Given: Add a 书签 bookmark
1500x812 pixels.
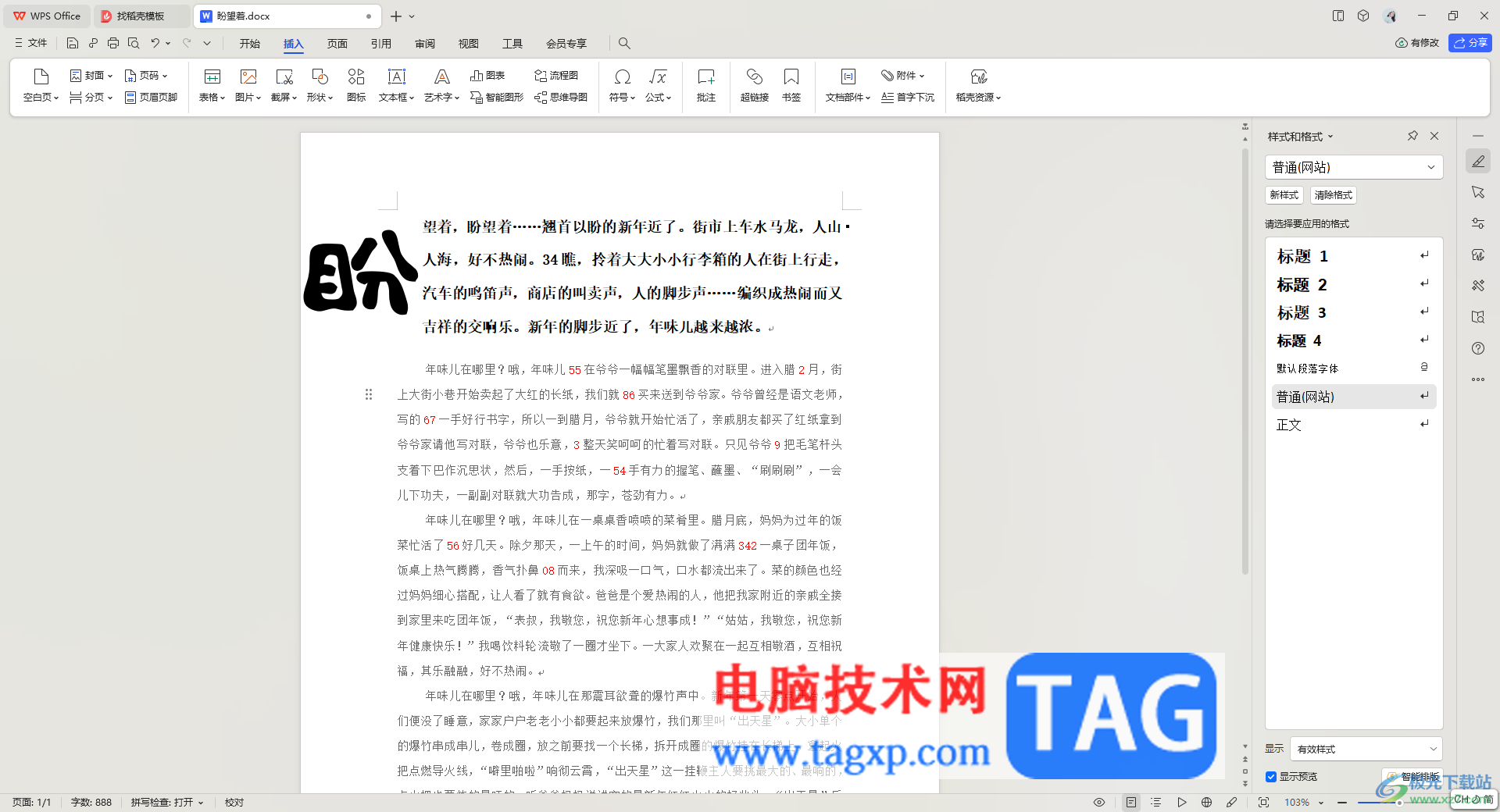Looking at the screenshot, I should point(791,85).
